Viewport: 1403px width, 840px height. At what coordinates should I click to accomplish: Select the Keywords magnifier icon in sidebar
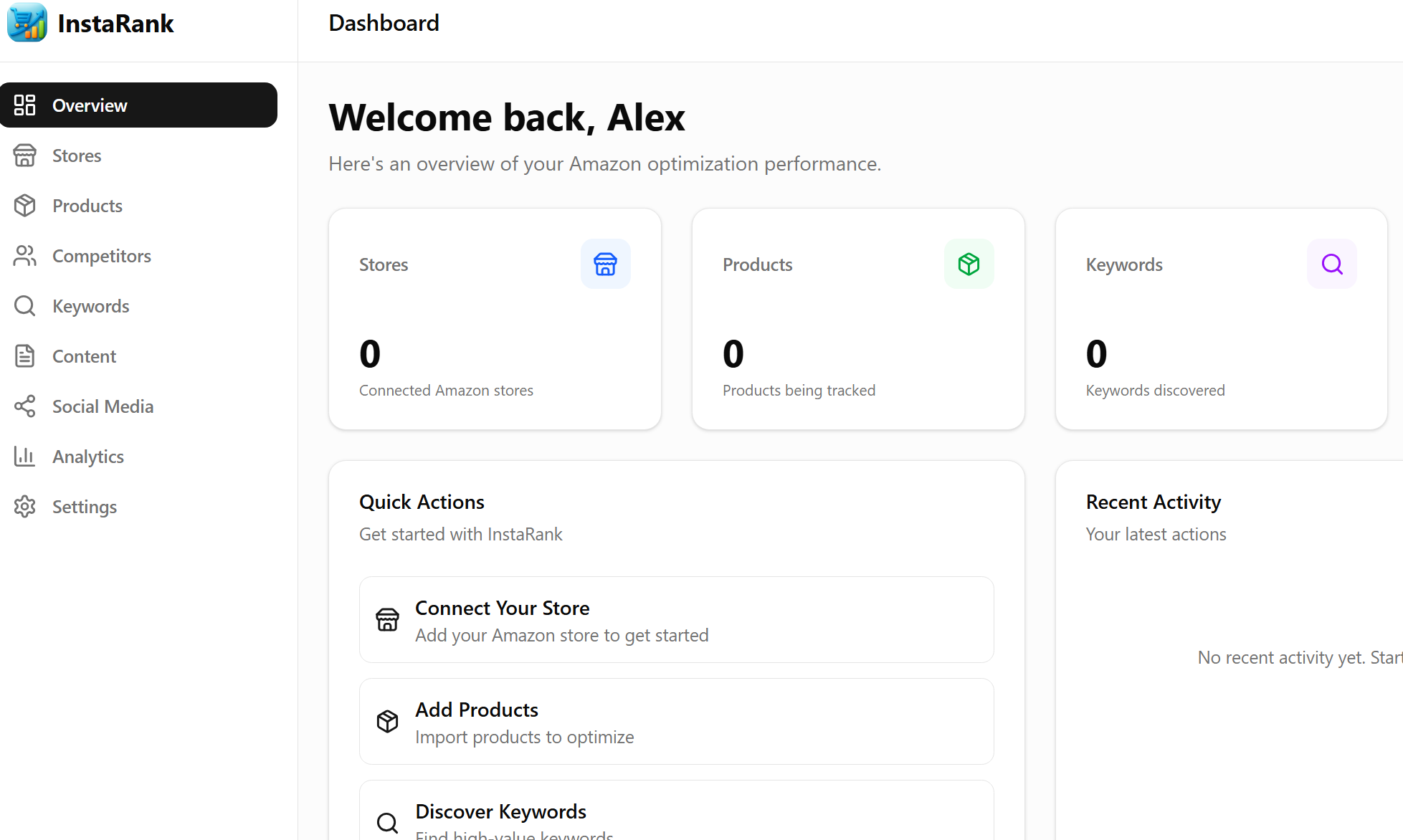(x=25, y=306)
